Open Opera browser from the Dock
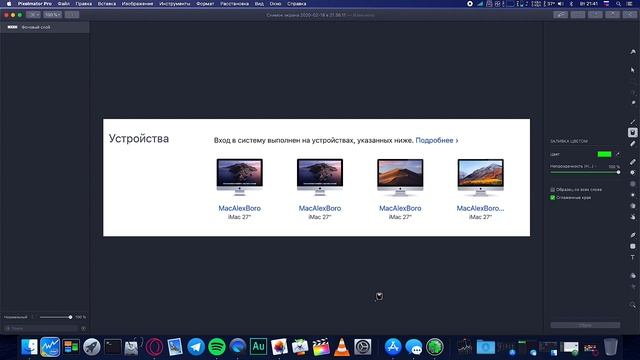 [154, 347]
